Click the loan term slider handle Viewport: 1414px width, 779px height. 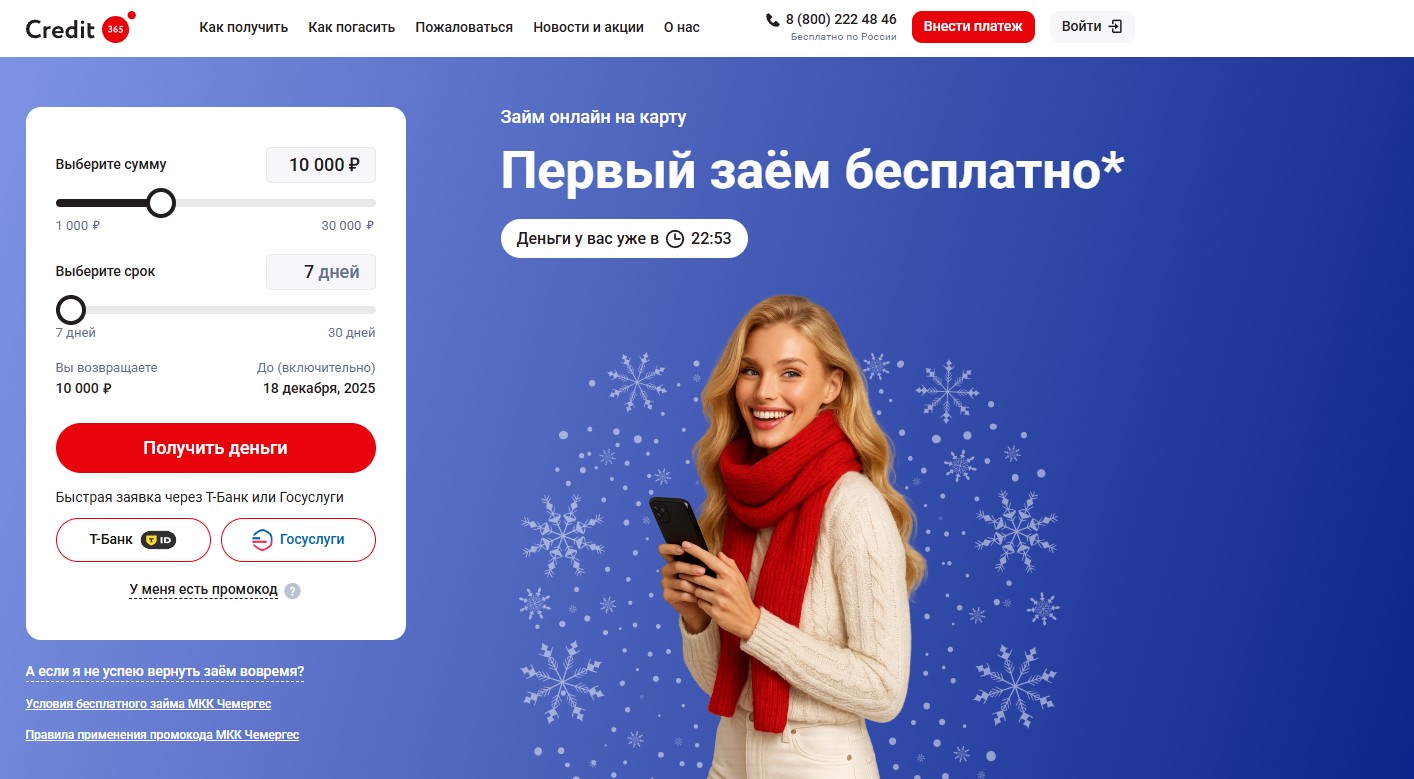[x=71, y=310]
